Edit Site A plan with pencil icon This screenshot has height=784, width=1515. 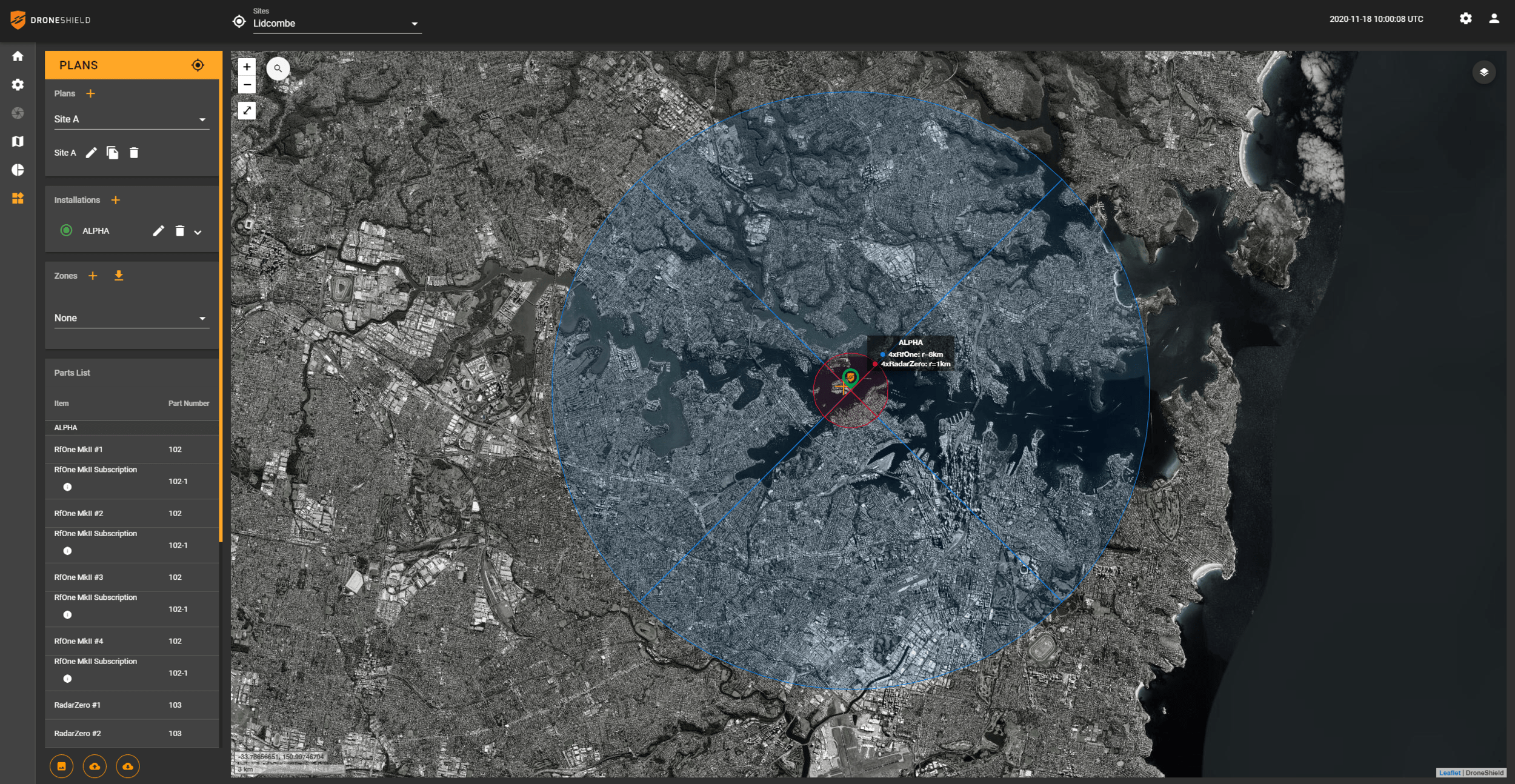[91, 153]
